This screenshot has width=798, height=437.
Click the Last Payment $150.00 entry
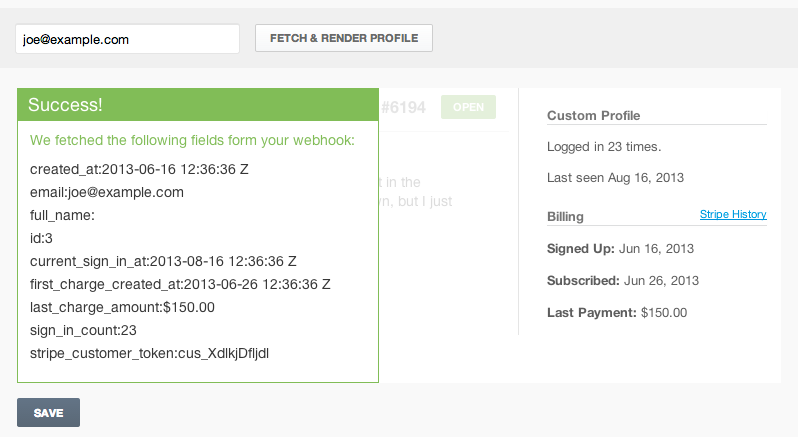pos(616,312)
